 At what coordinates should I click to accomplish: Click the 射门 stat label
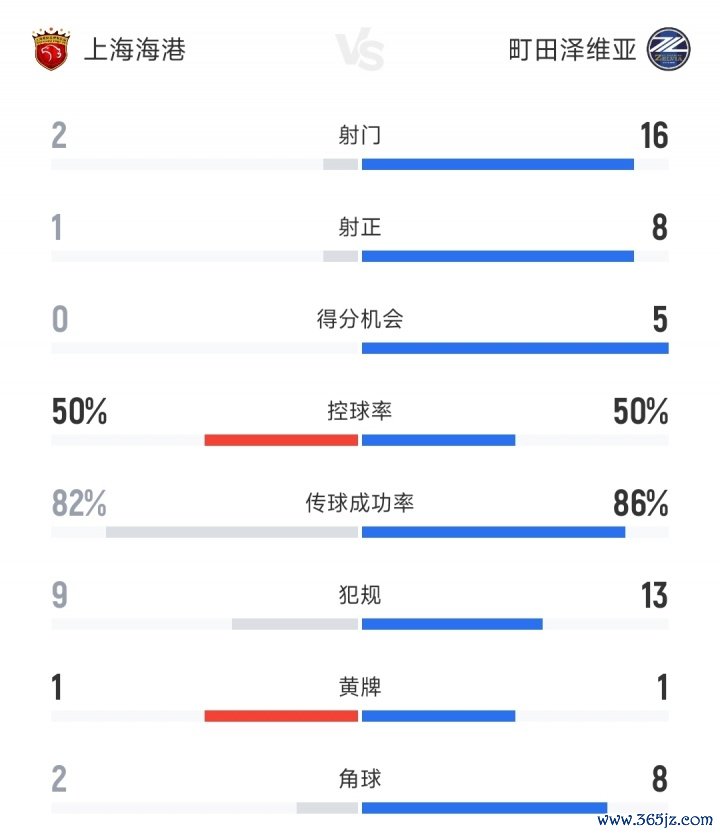coord(360,135)
